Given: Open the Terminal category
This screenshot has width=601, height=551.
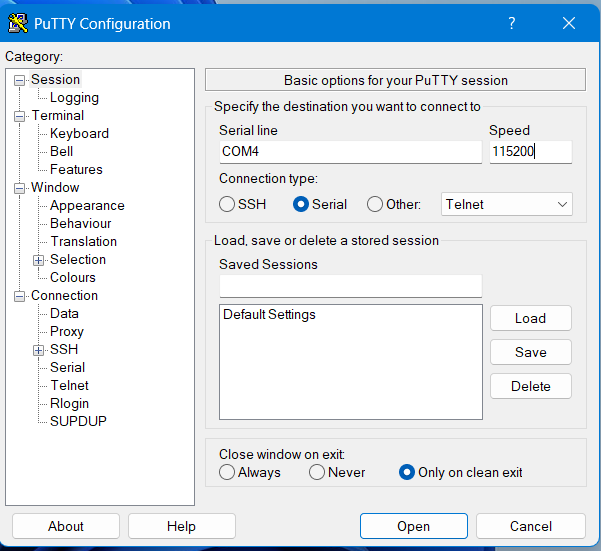Looking at the screenshot, I should click(x=57, y=115).
